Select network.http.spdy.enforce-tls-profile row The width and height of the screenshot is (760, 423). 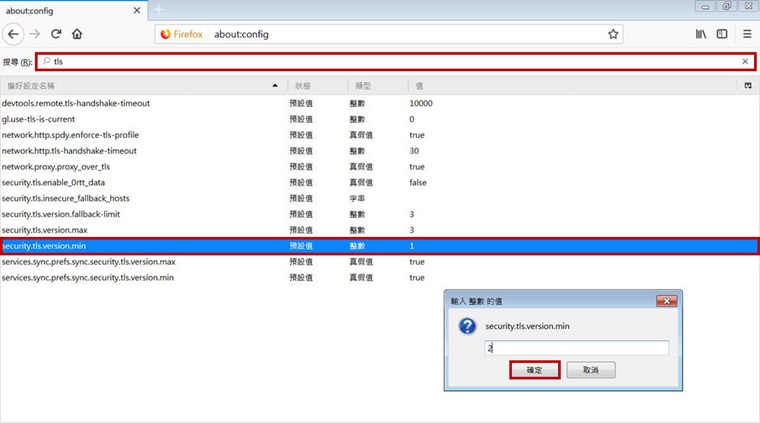380,135
